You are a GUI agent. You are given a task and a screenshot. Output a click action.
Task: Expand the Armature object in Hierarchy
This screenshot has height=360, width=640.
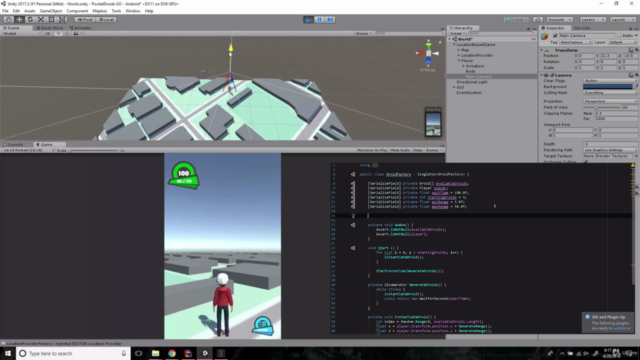pos(463,66)
